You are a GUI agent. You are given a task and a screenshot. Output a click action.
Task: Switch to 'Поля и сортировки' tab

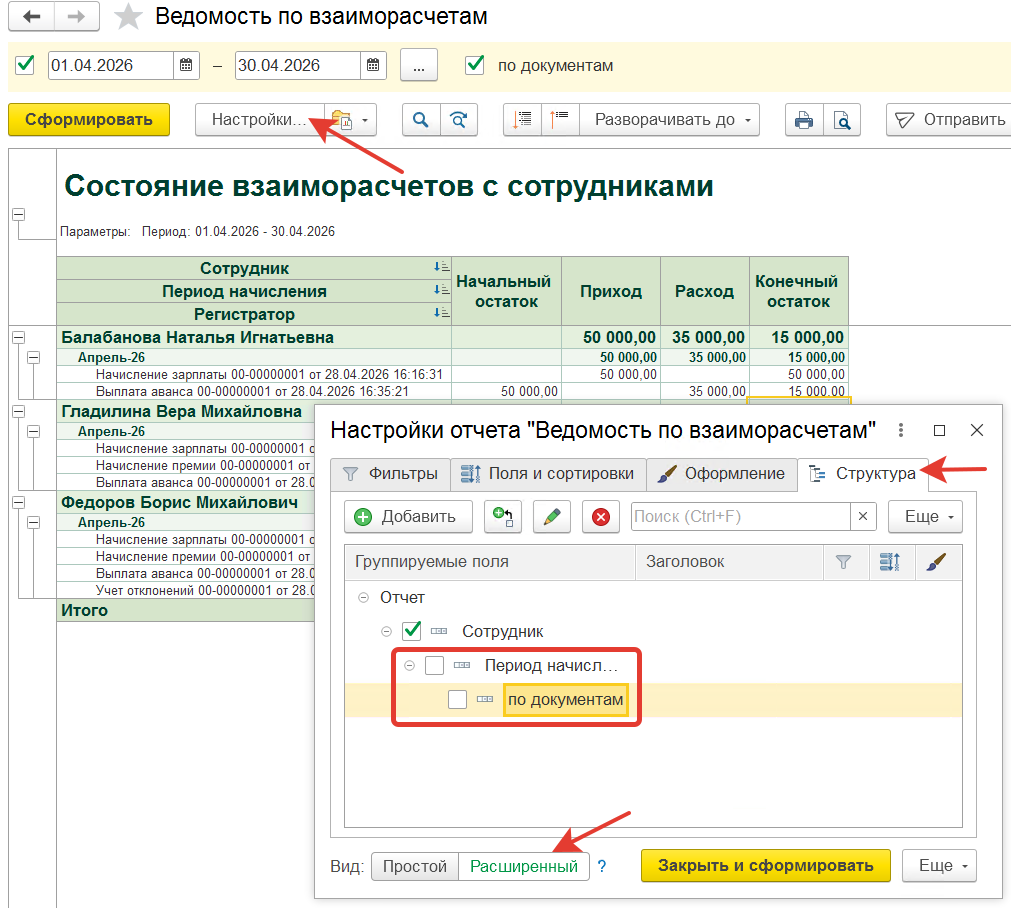(x=547, y=474)
